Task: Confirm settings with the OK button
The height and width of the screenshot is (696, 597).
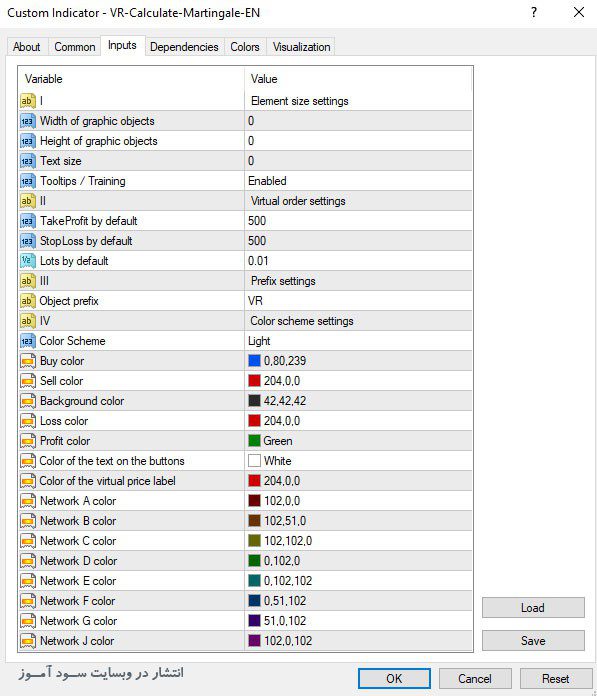Action: coord(394,678)
